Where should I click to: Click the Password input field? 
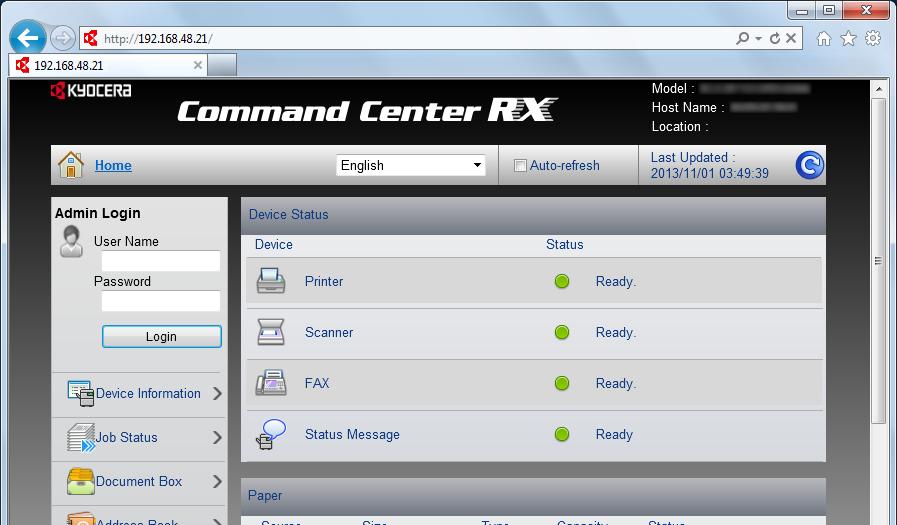pos(161,301)
